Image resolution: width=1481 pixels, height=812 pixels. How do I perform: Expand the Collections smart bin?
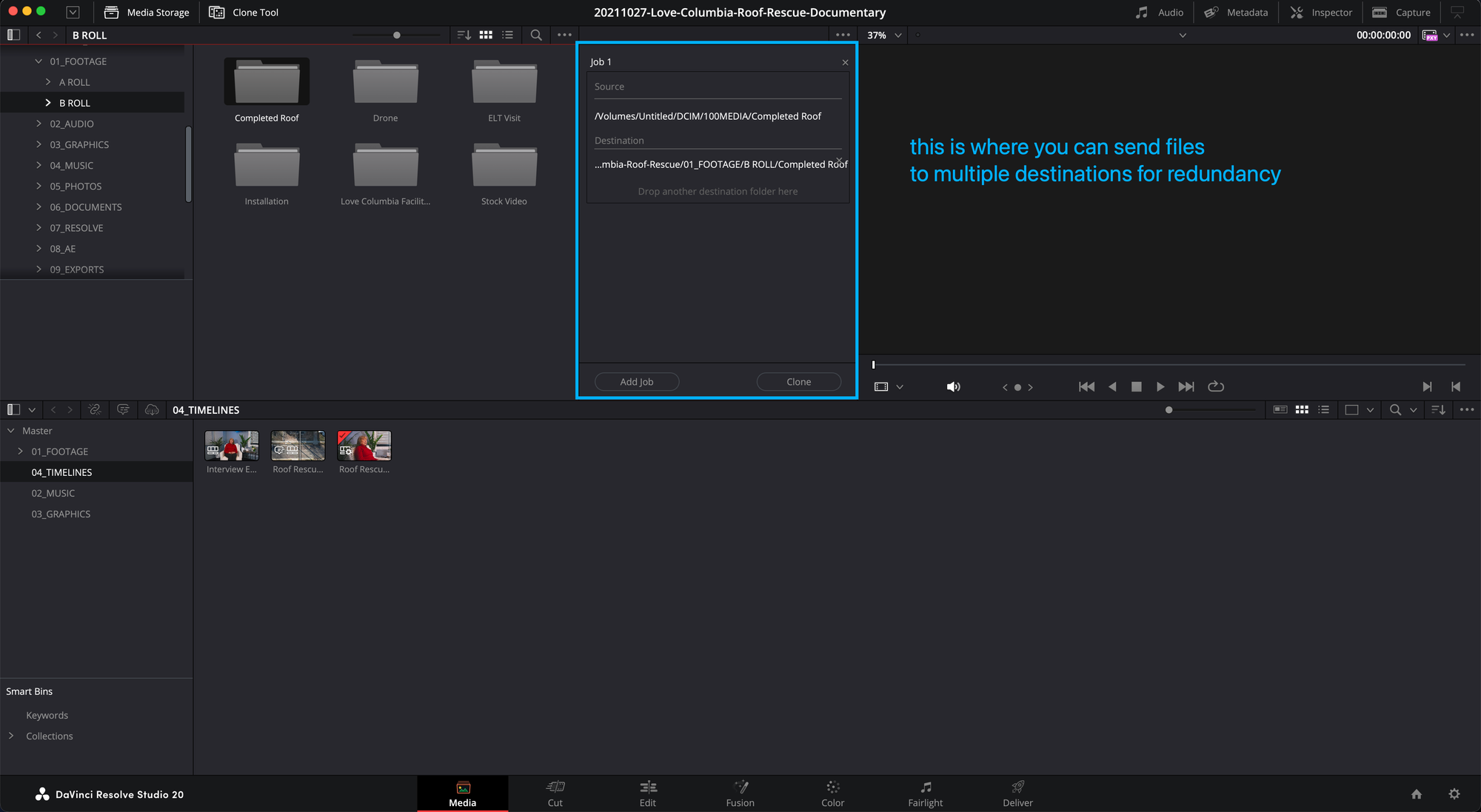tap(11, 736)
